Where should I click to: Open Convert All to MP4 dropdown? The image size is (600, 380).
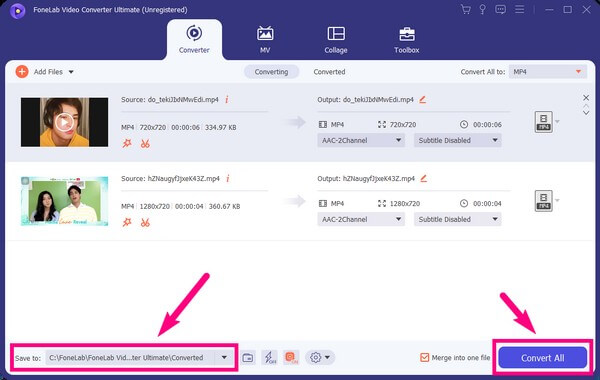[548, 72]
